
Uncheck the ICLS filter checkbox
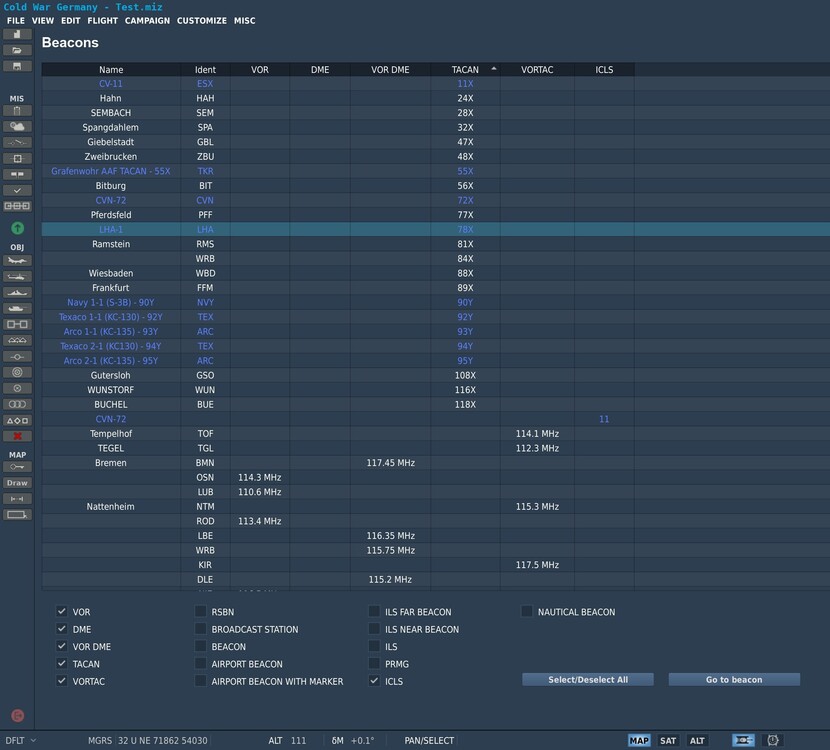click(x=374, y=681)
